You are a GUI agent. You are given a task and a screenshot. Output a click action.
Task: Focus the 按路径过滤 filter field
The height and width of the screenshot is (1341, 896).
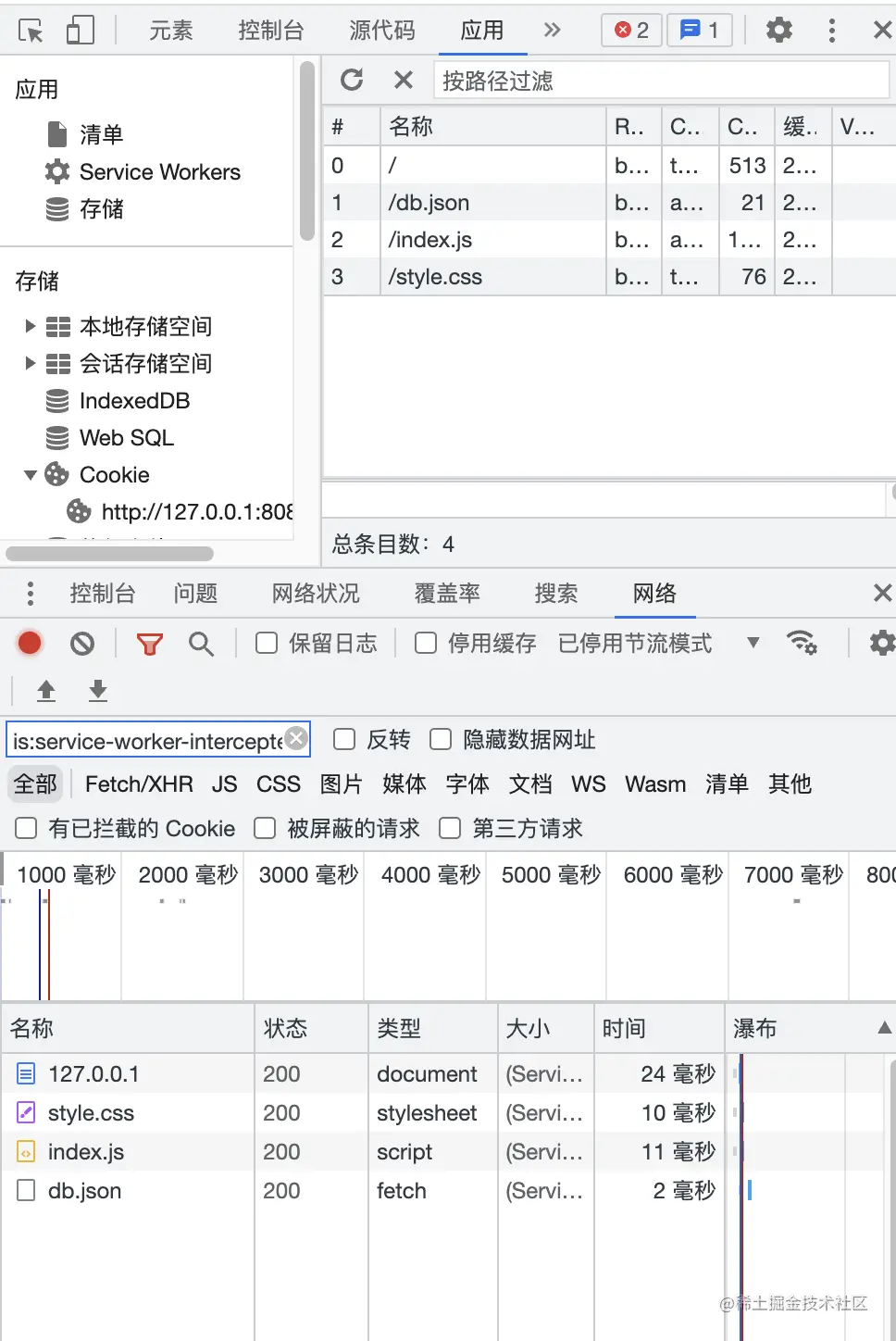[x=661, y=81]
